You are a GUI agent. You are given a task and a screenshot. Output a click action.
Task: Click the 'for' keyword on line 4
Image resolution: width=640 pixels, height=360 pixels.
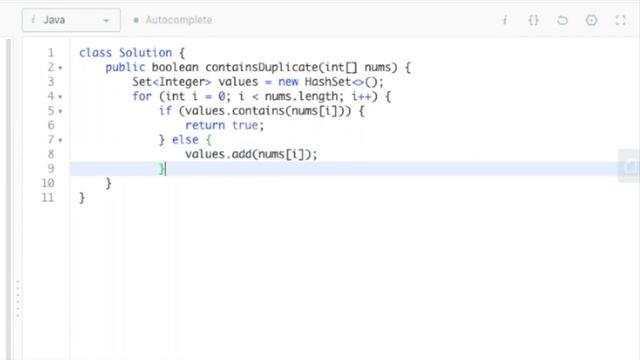coord(142,96)
